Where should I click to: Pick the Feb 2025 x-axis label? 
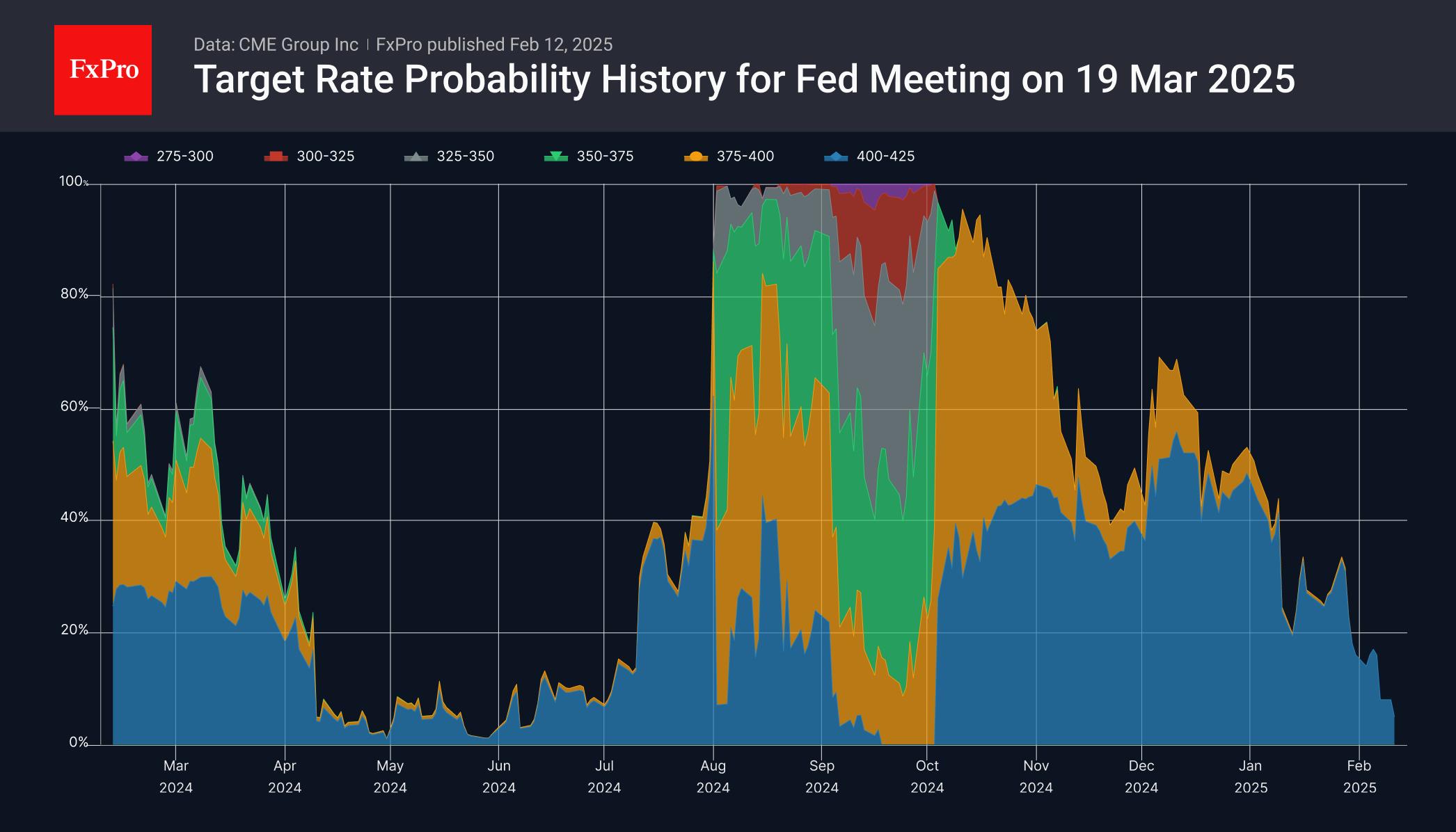[x=1359, y=776]
